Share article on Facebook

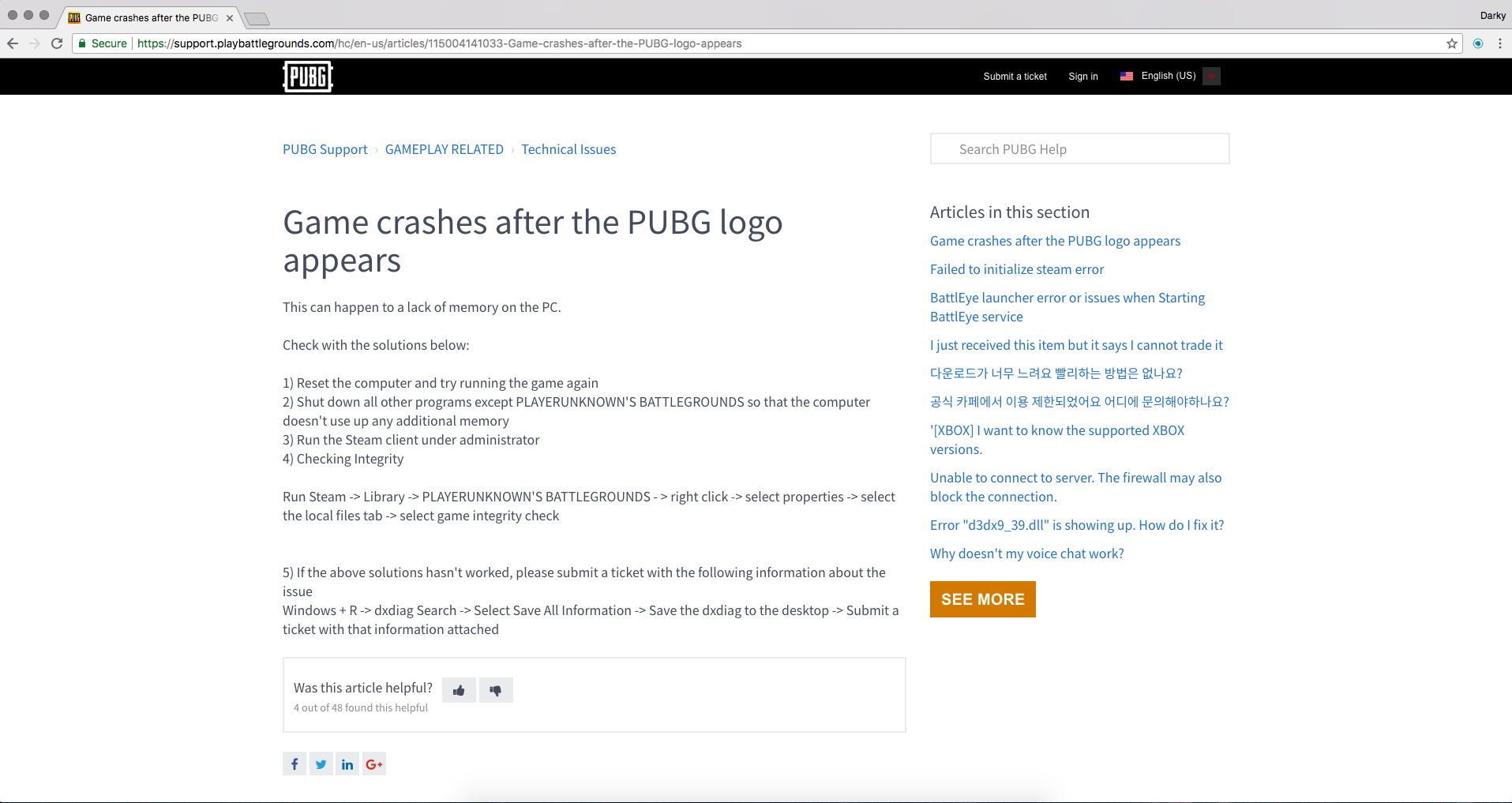pyautogui.click(x=295, y=764)
